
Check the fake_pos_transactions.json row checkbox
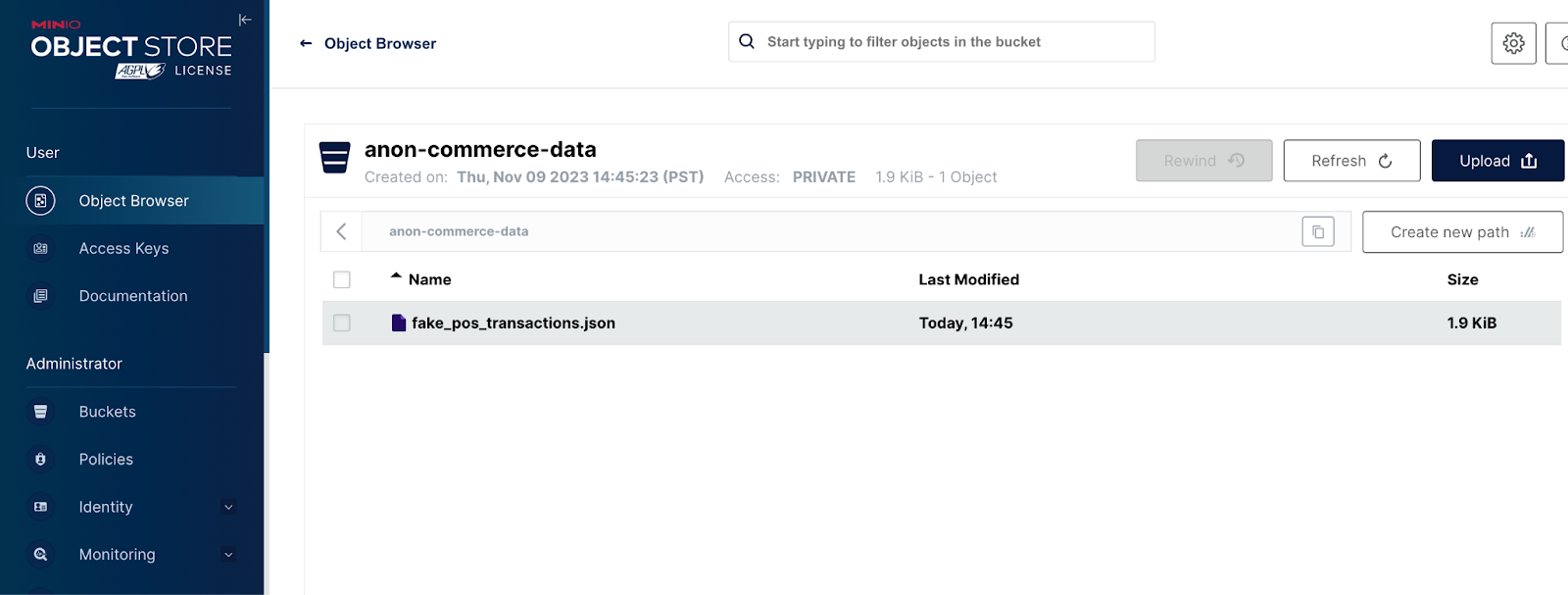pos(342,322)
